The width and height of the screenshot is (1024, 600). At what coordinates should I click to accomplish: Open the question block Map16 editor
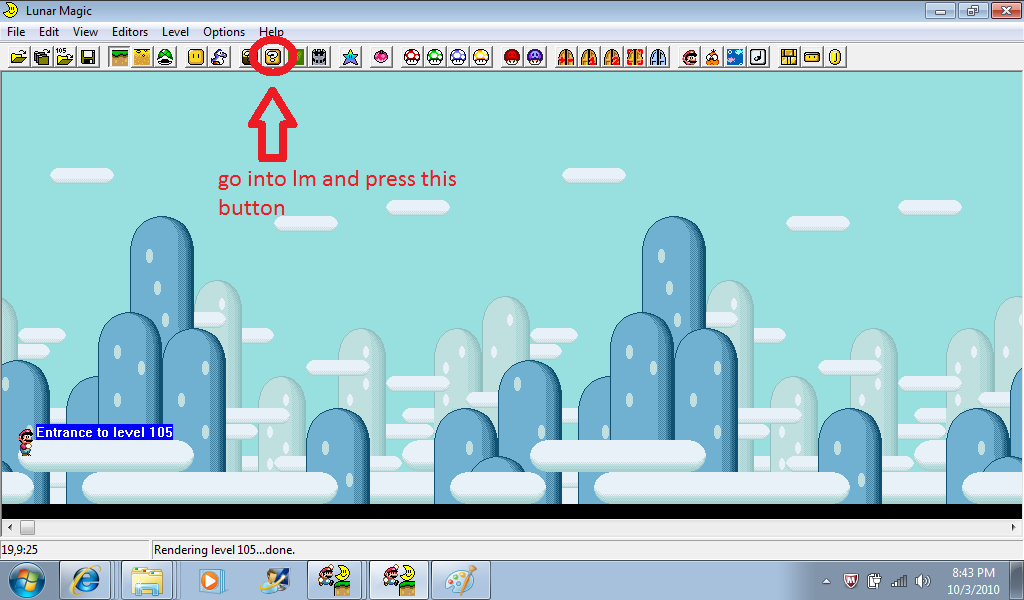click(273, 57)
